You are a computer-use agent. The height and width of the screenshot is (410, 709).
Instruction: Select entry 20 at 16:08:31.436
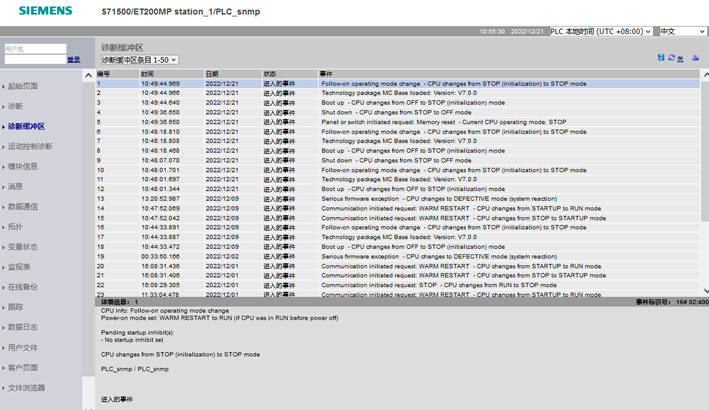coord(397,266)
